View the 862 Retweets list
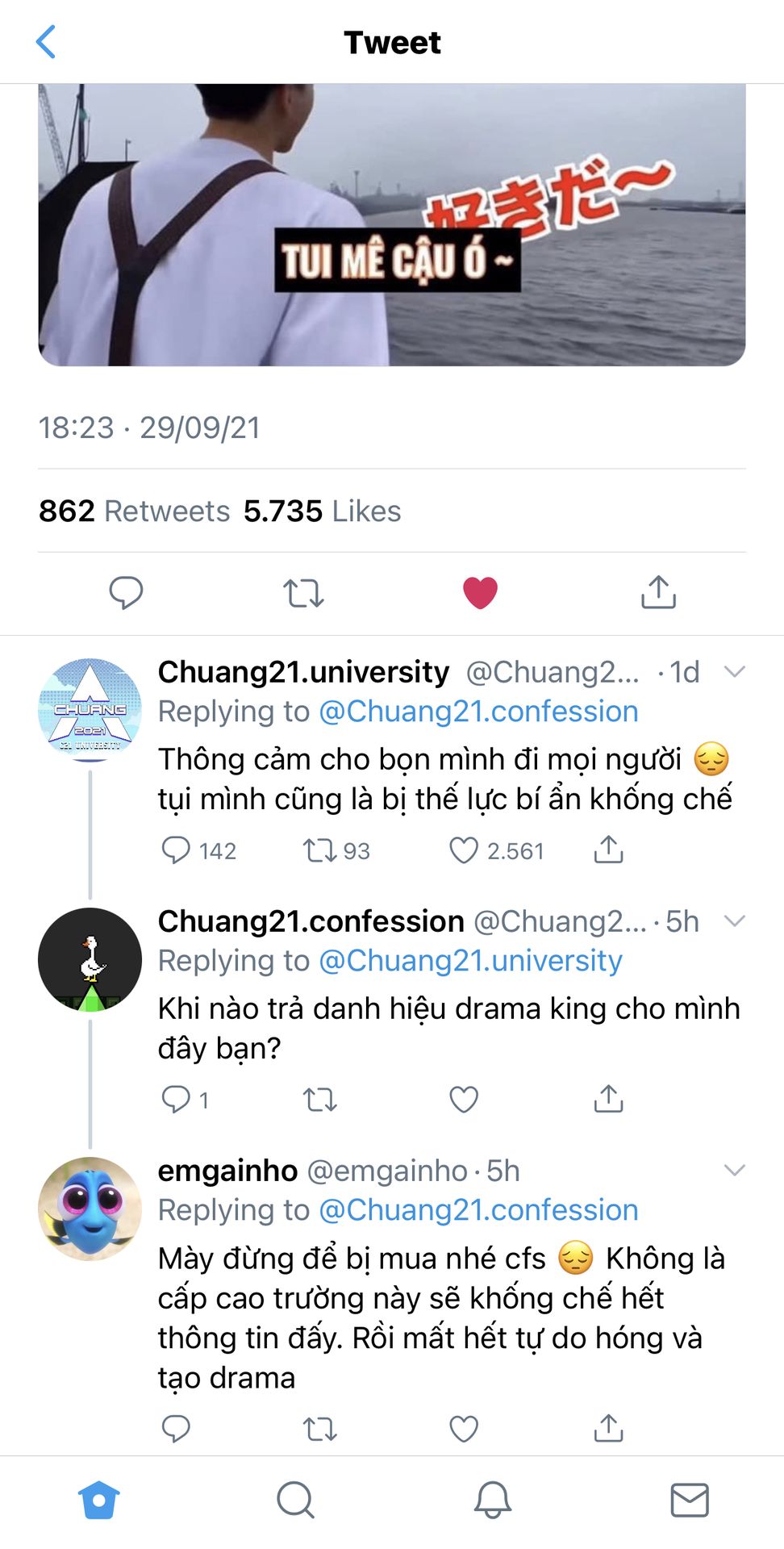784x1549 pixels. click(x=135, y=511)
